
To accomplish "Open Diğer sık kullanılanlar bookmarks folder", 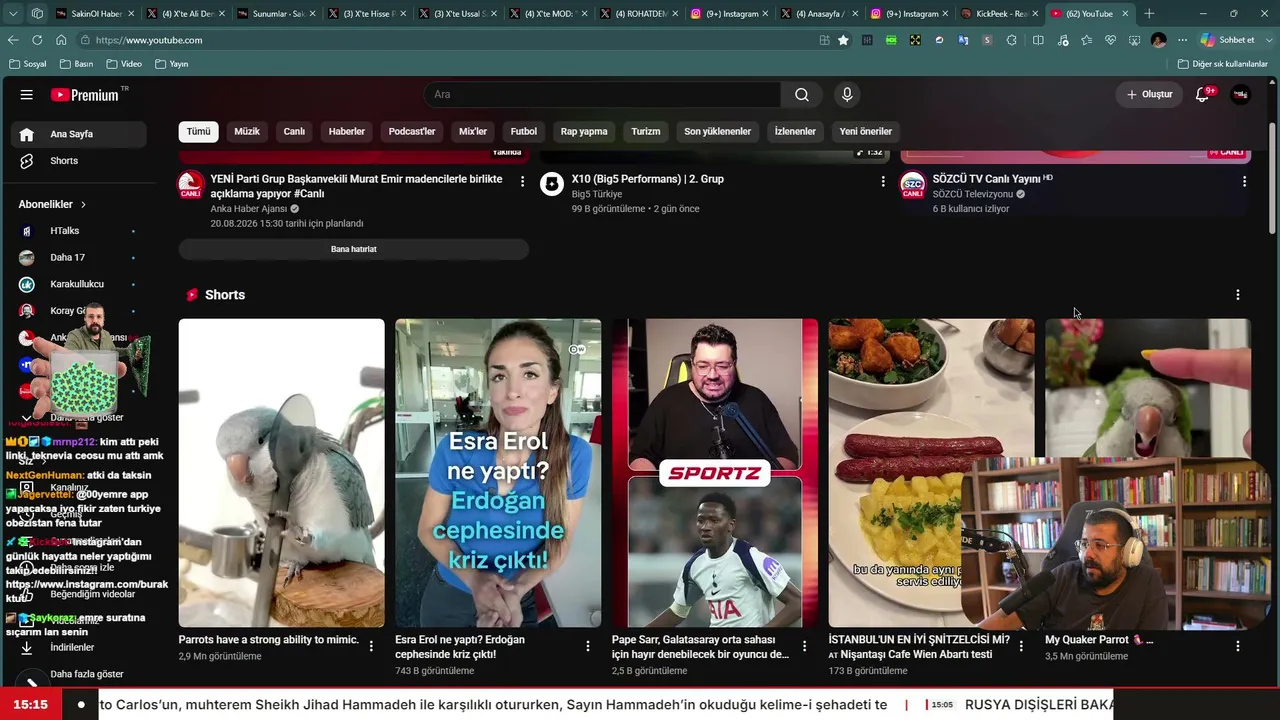I will (1223, 64).
